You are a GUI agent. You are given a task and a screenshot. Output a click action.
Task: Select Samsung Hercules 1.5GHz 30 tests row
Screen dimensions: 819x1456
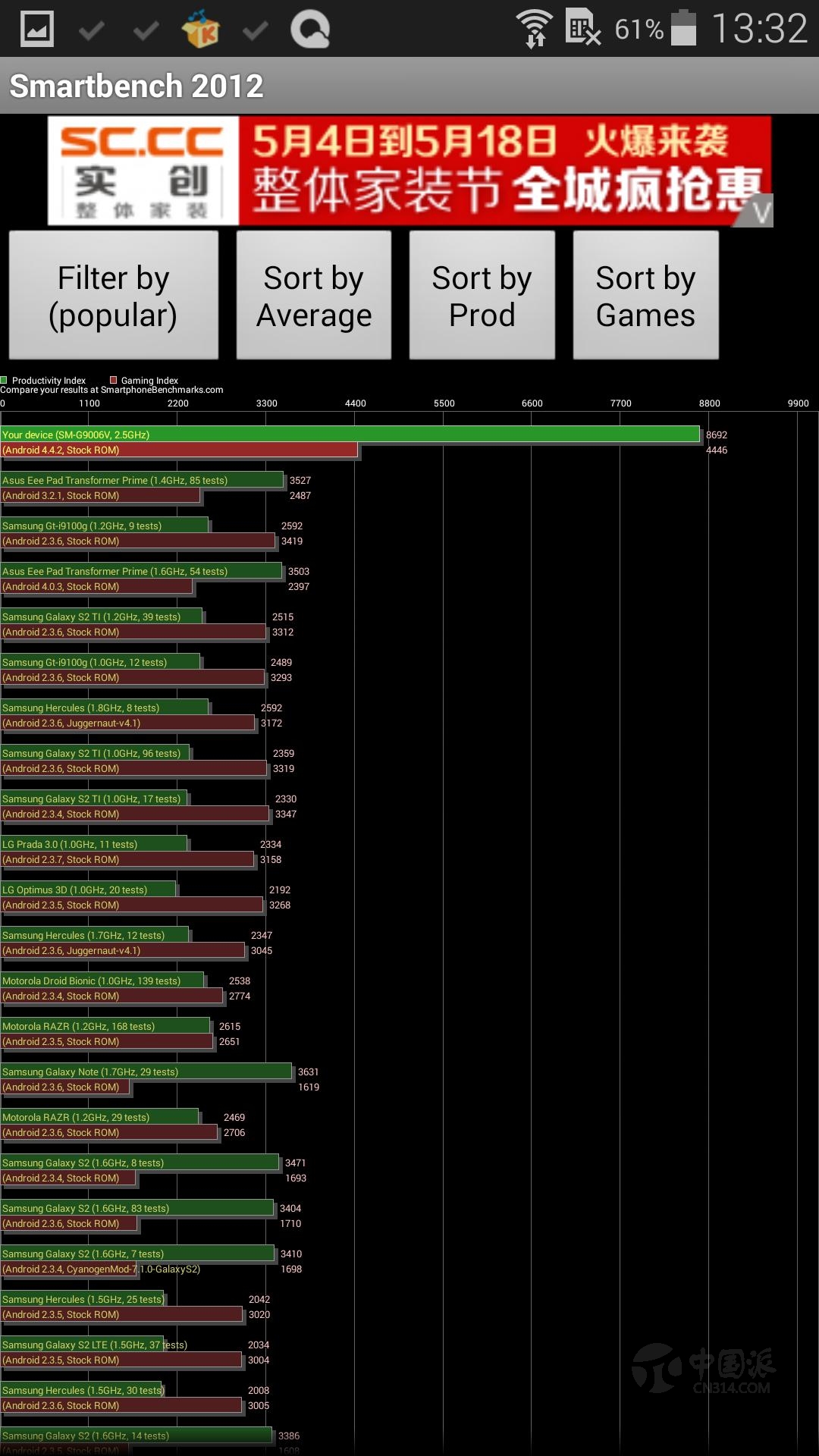(x=81, y=1390)
